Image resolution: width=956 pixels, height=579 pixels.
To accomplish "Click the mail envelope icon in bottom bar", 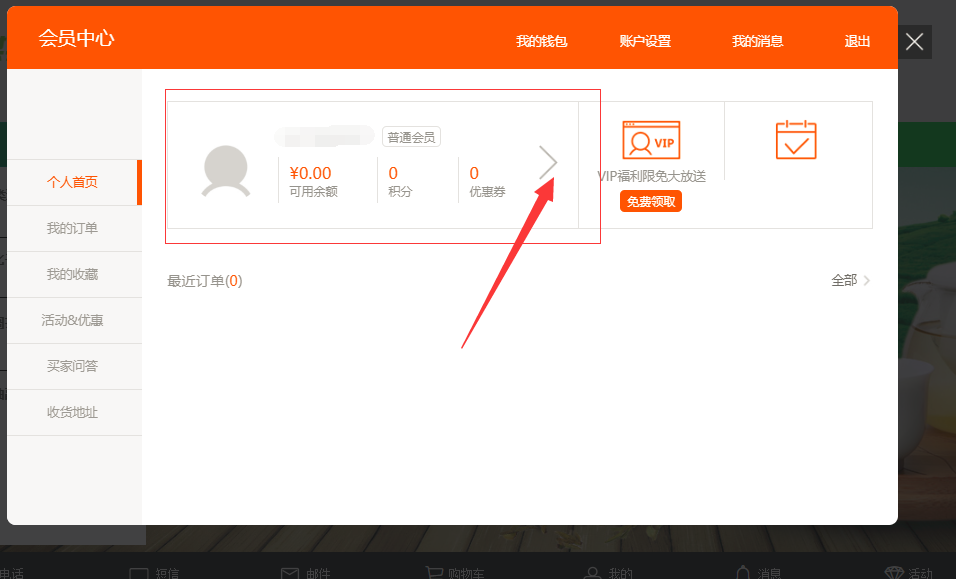I will pyautogui.click(x=290, y=573).
